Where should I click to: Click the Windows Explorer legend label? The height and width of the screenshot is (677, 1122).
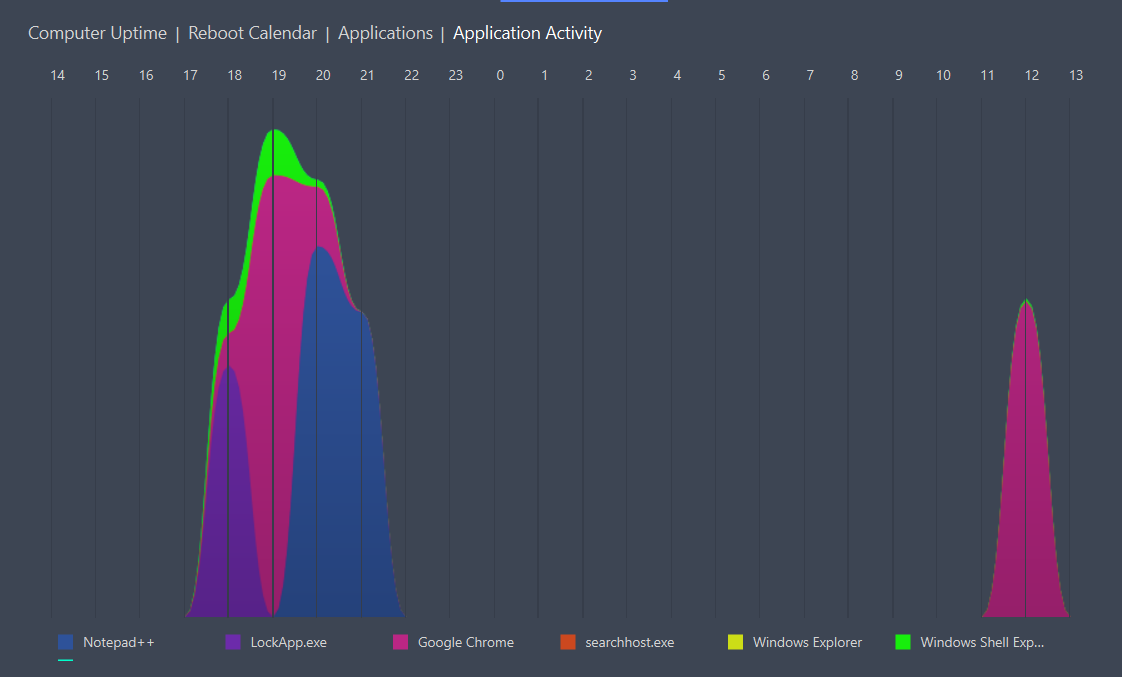[807, 643]
